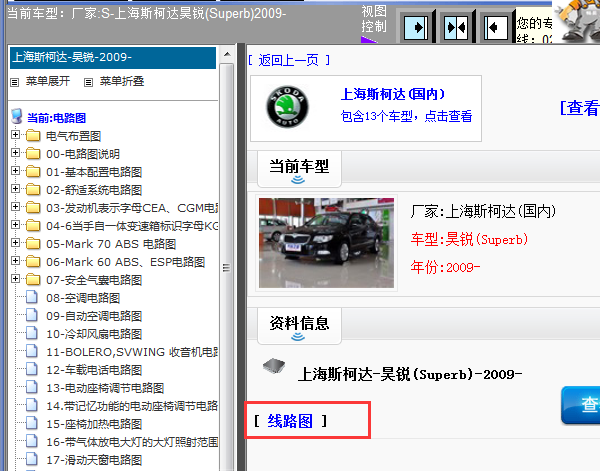Viewport: 600px width, 471px height.
Task: Click the 菜单展开 list icon
Action: [15, 82]
